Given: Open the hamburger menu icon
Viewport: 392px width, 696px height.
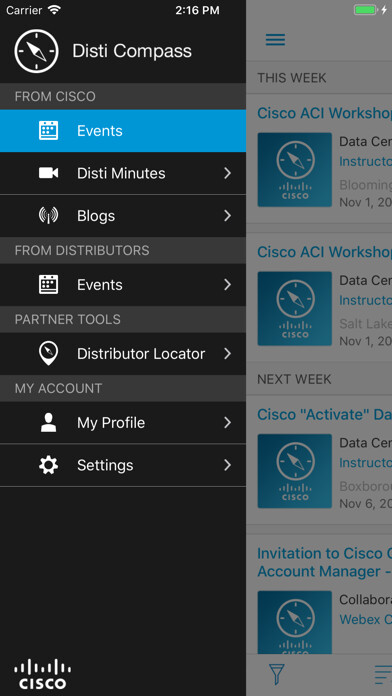Looking at the screenshot, I should coord(275,40).
